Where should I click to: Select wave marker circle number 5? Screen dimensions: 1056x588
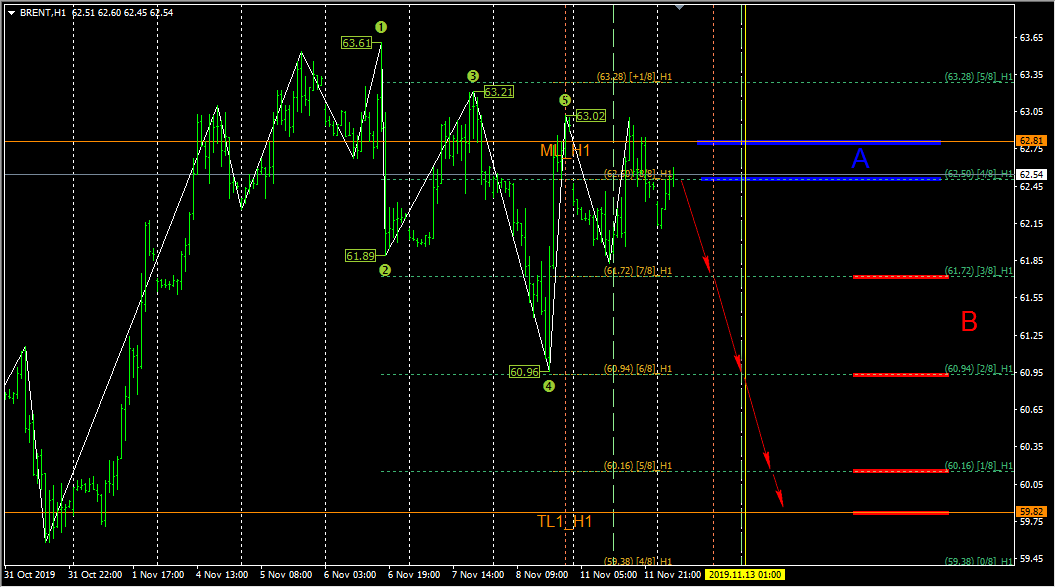[x=564, y=100]
